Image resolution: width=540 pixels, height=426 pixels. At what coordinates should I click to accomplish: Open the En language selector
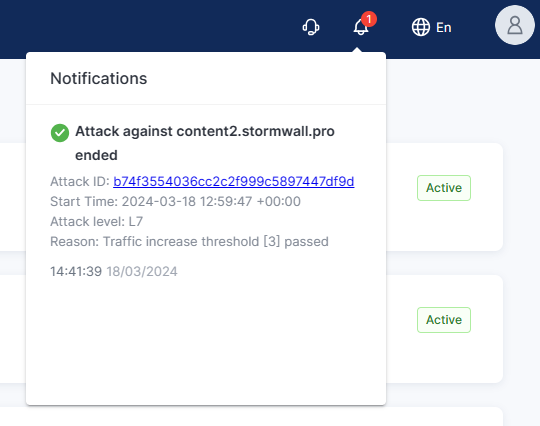pos(444,28)
